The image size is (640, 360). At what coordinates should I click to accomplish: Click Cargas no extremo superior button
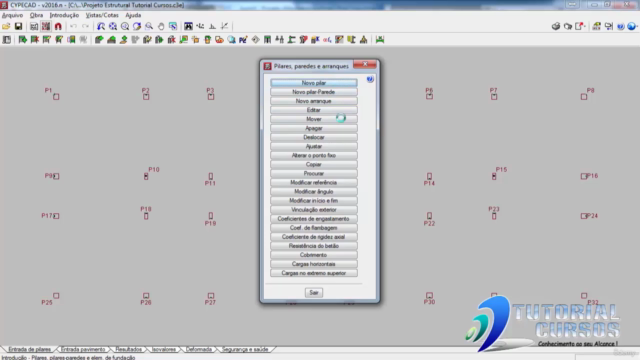[313, 273]
